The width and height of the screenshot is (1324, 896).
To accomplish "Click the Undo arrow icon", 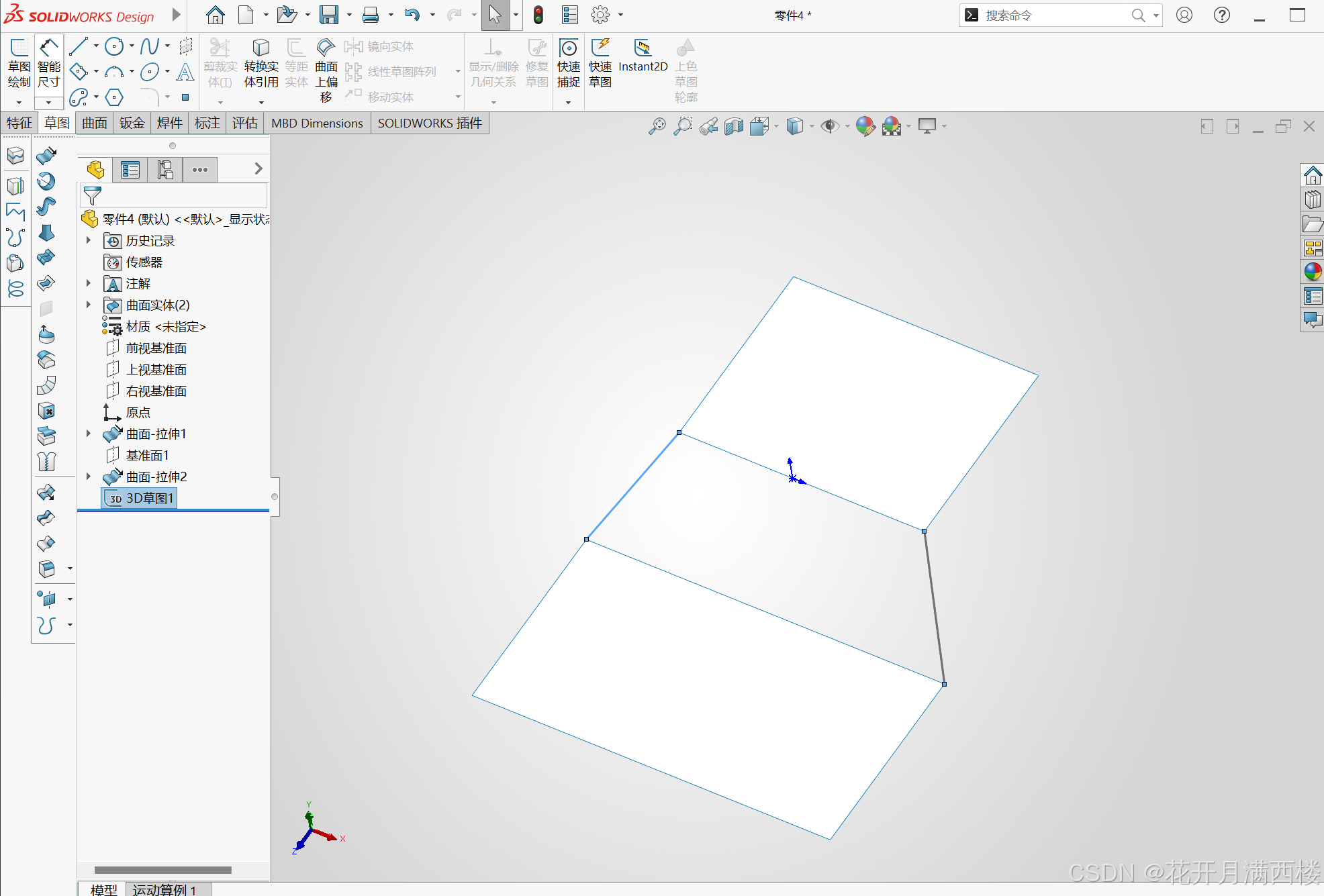I will [x=412, y=15].
